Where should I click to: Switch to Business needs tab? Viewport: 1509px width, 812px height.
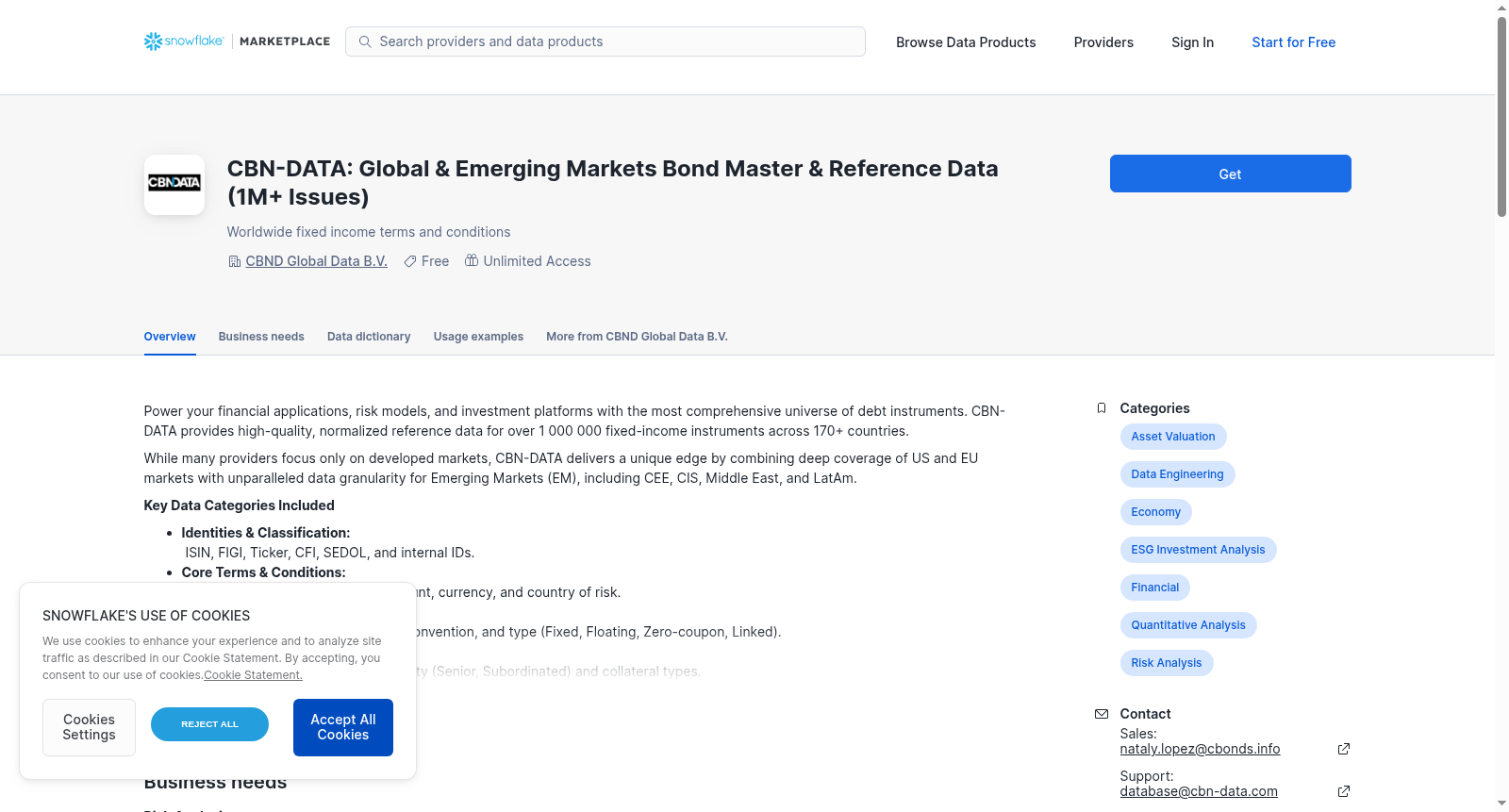(261, 337)
